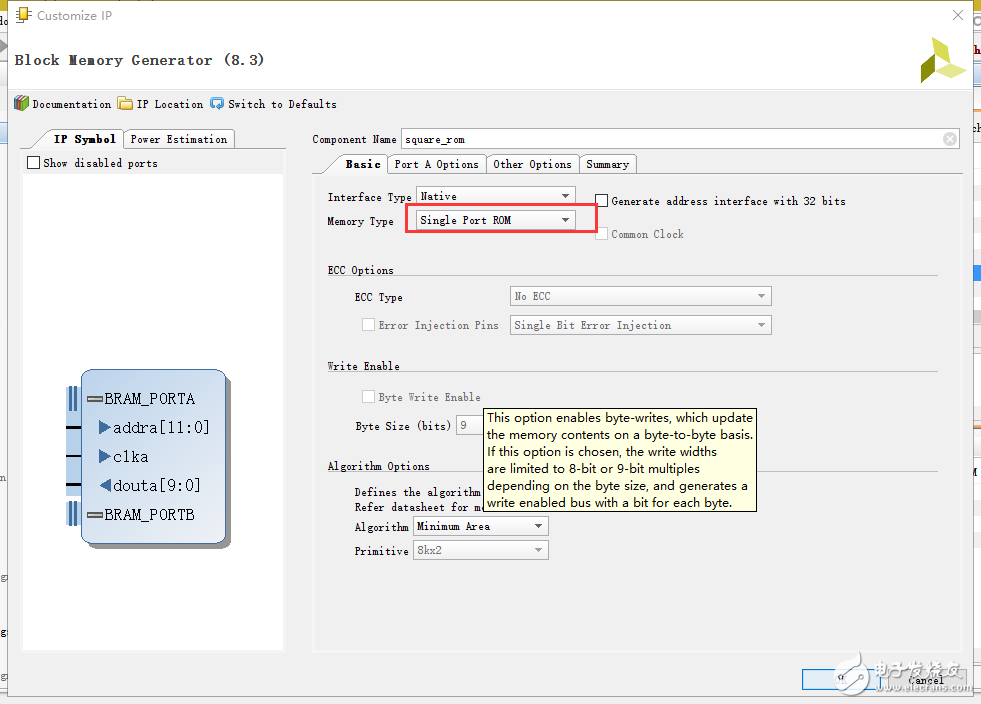981x704 pixels.
Task: Click the IP Location folder icon
Action: [125, 104]
